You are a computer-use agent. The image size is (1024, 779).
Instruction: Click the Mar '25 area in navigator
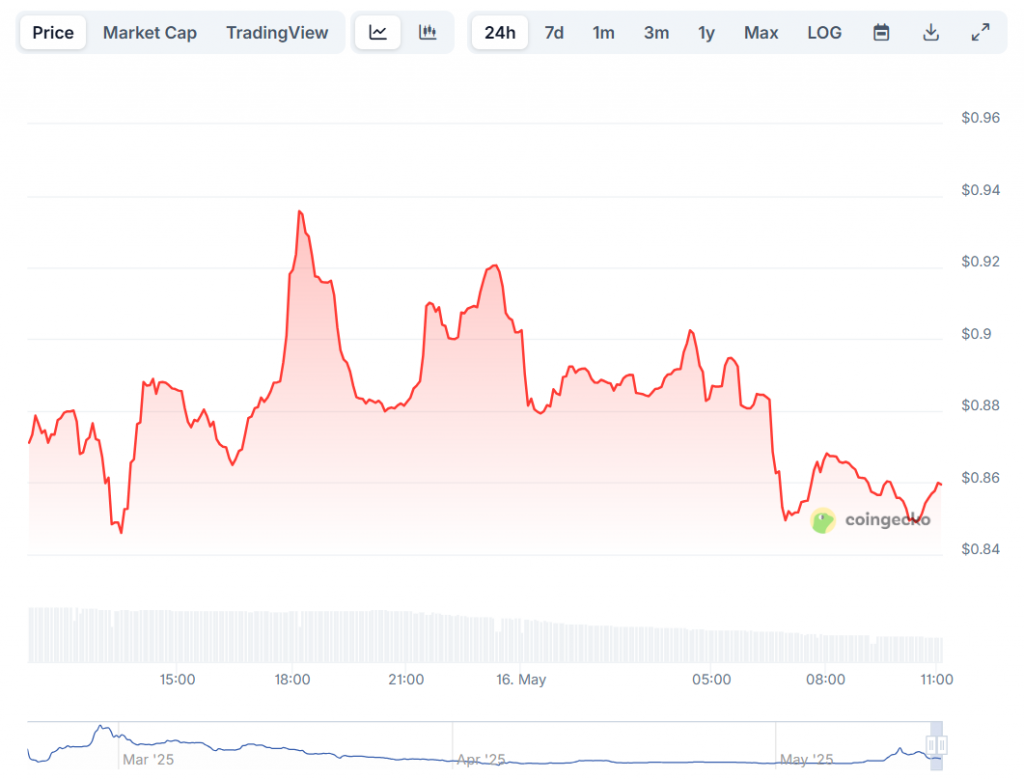click(148, 760)
